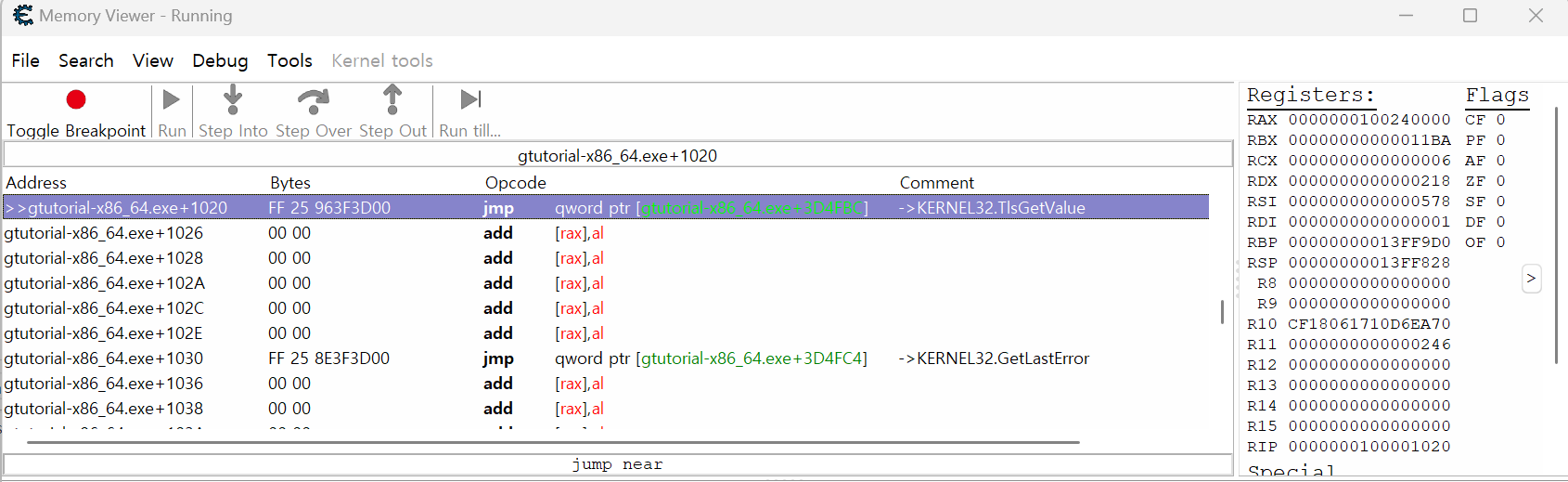Click the disassembler vertical scrollbar thumb
This screenshot has width=1568, height=482.
[x=1222, y=312]
